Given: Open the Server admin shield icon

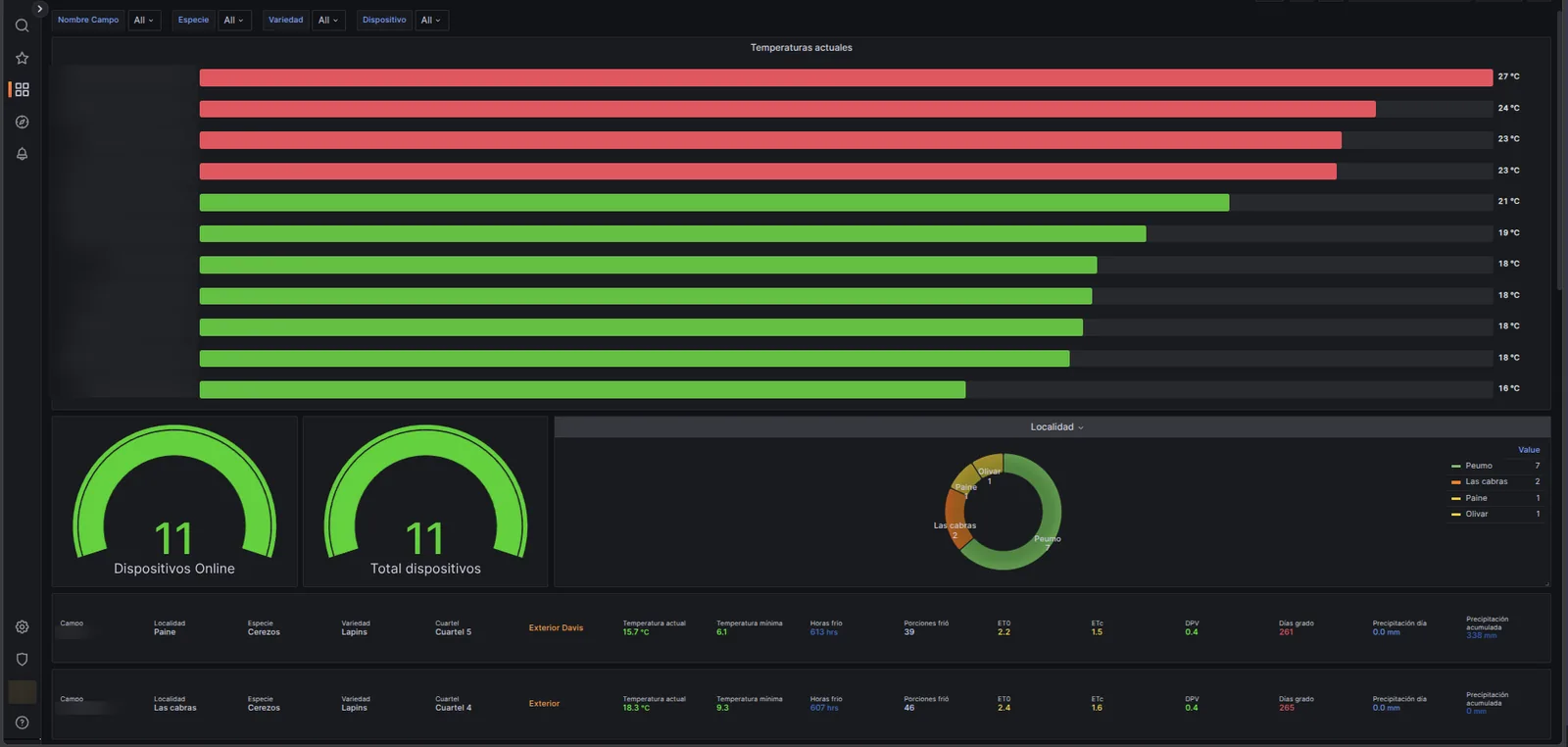Looking at the screenshot, I should click(22, 660).
